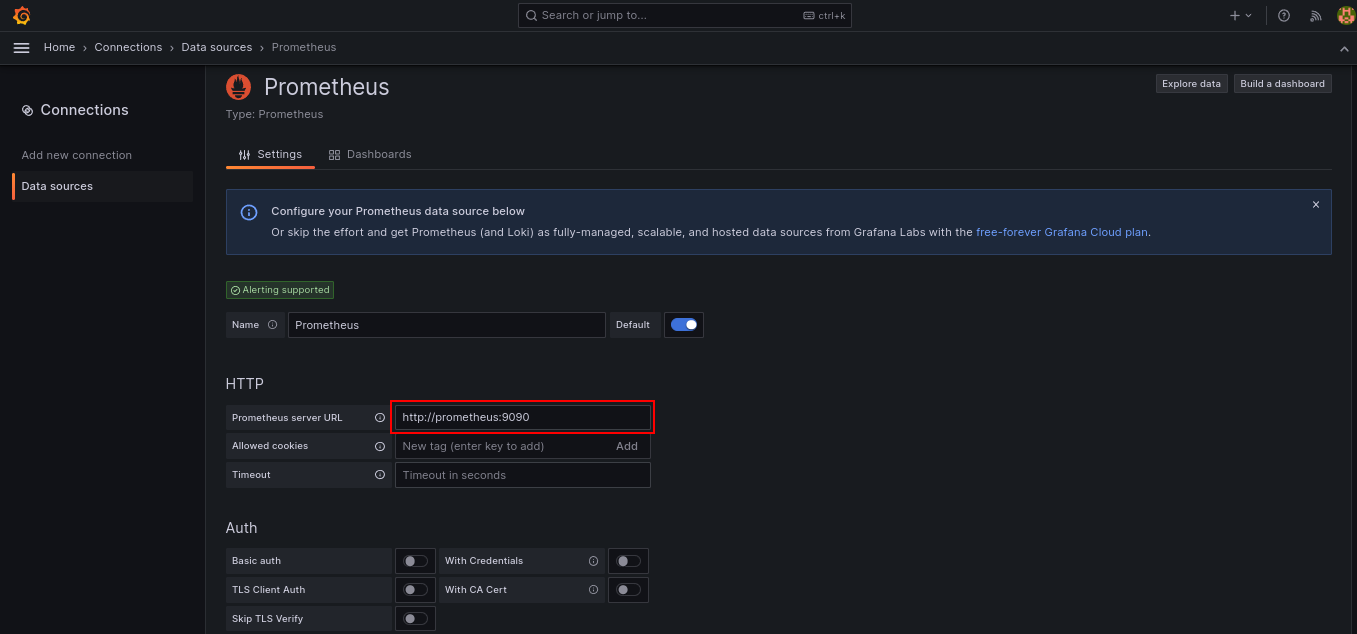This screenshot has height=634, width=1357.
Task: Open the Grafana logo home
Action: coord(21,15)
